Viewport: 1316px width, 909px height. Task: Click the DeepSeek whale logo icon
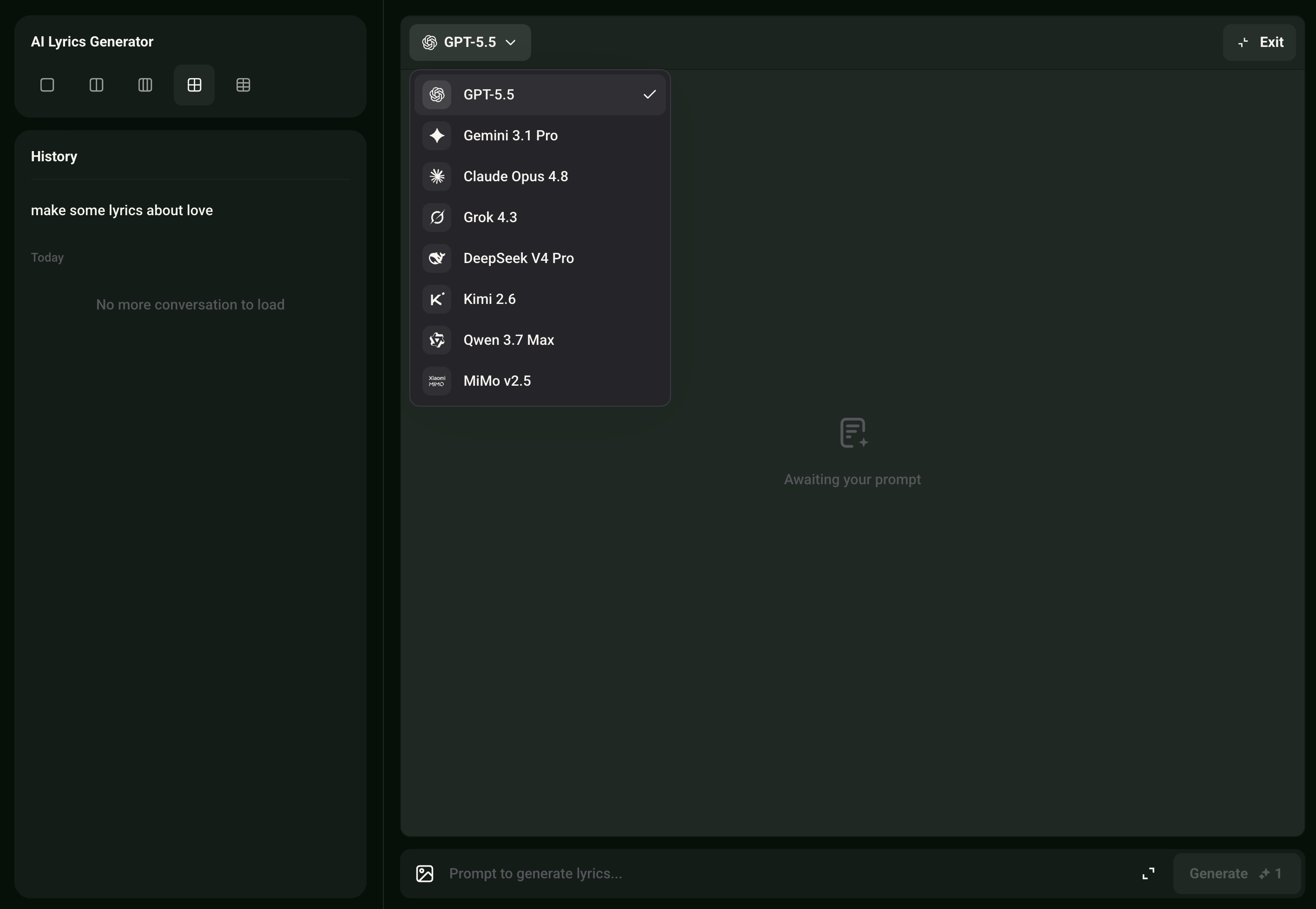point(437,258)
